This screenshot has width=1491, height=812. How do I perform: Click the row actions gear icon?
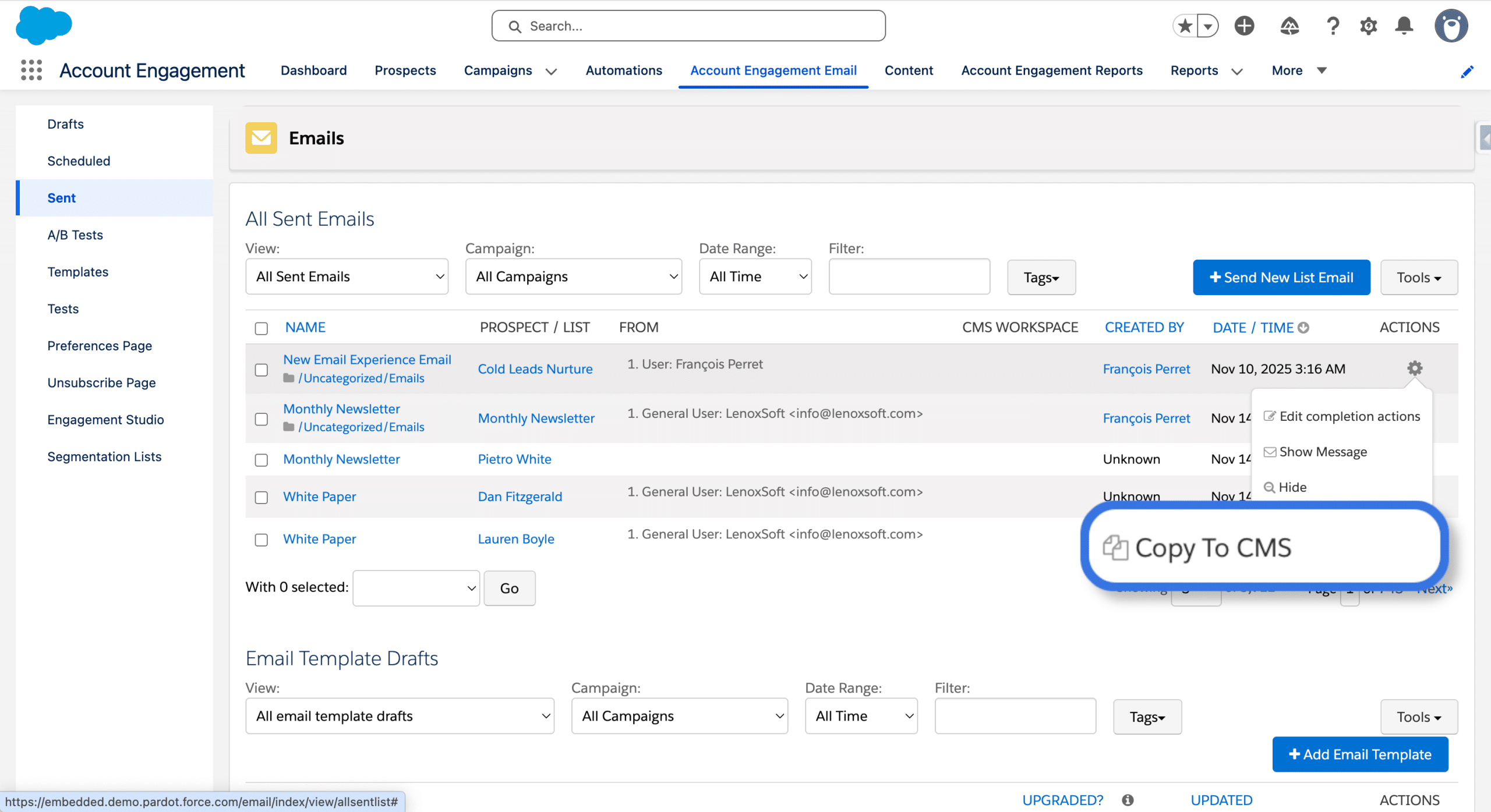click(x=1415, y=368)
